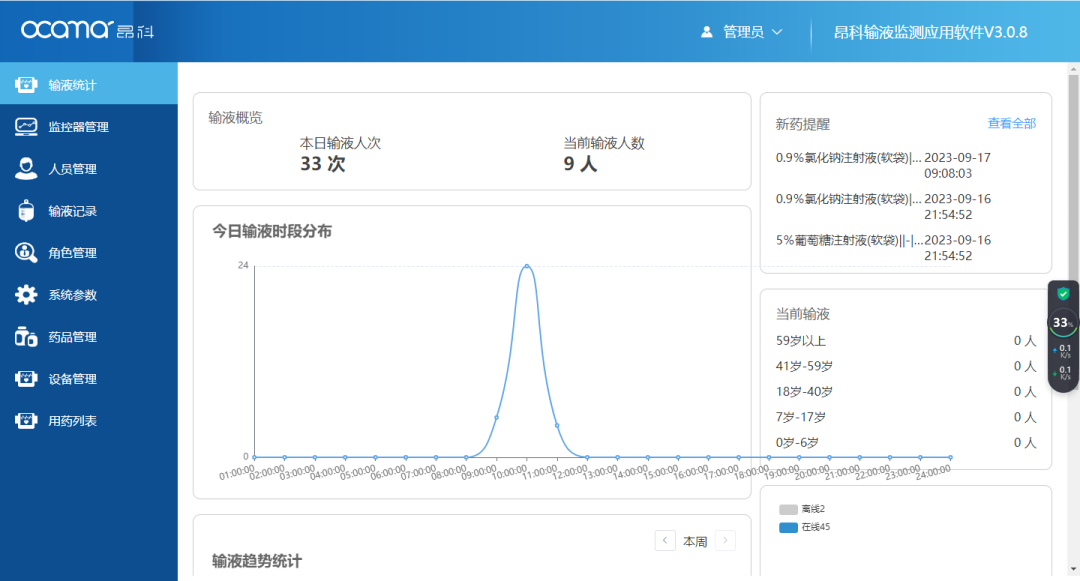Open 查看全部 to view all reminders
The image size is (1080, 581).
click(1011, 122)
